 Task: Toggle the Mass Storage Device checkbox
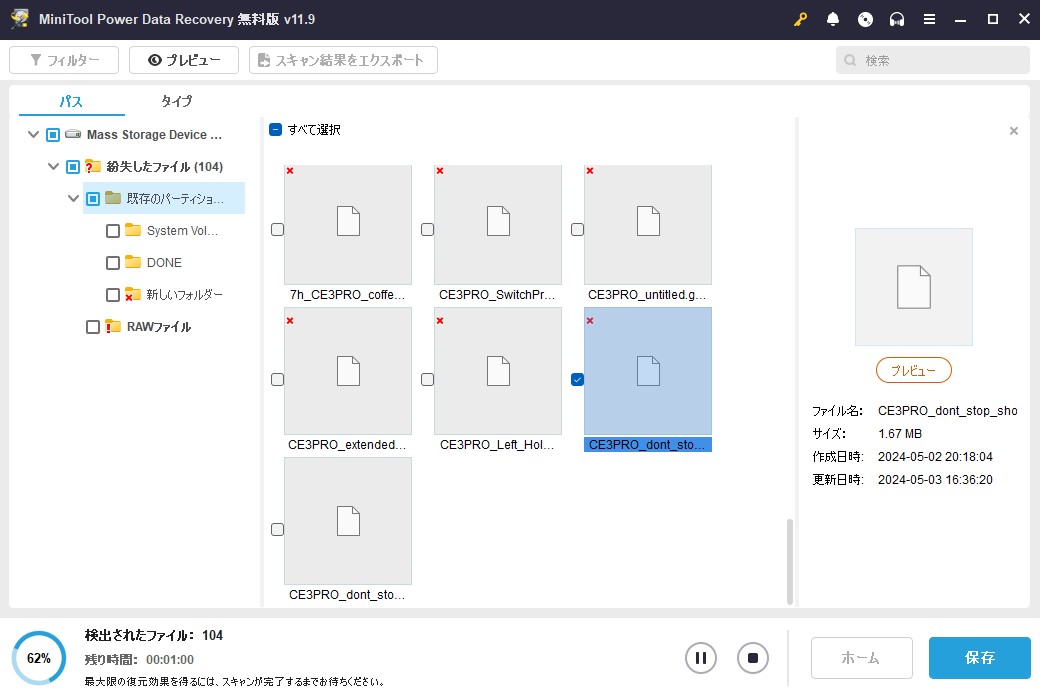(53, 135)
